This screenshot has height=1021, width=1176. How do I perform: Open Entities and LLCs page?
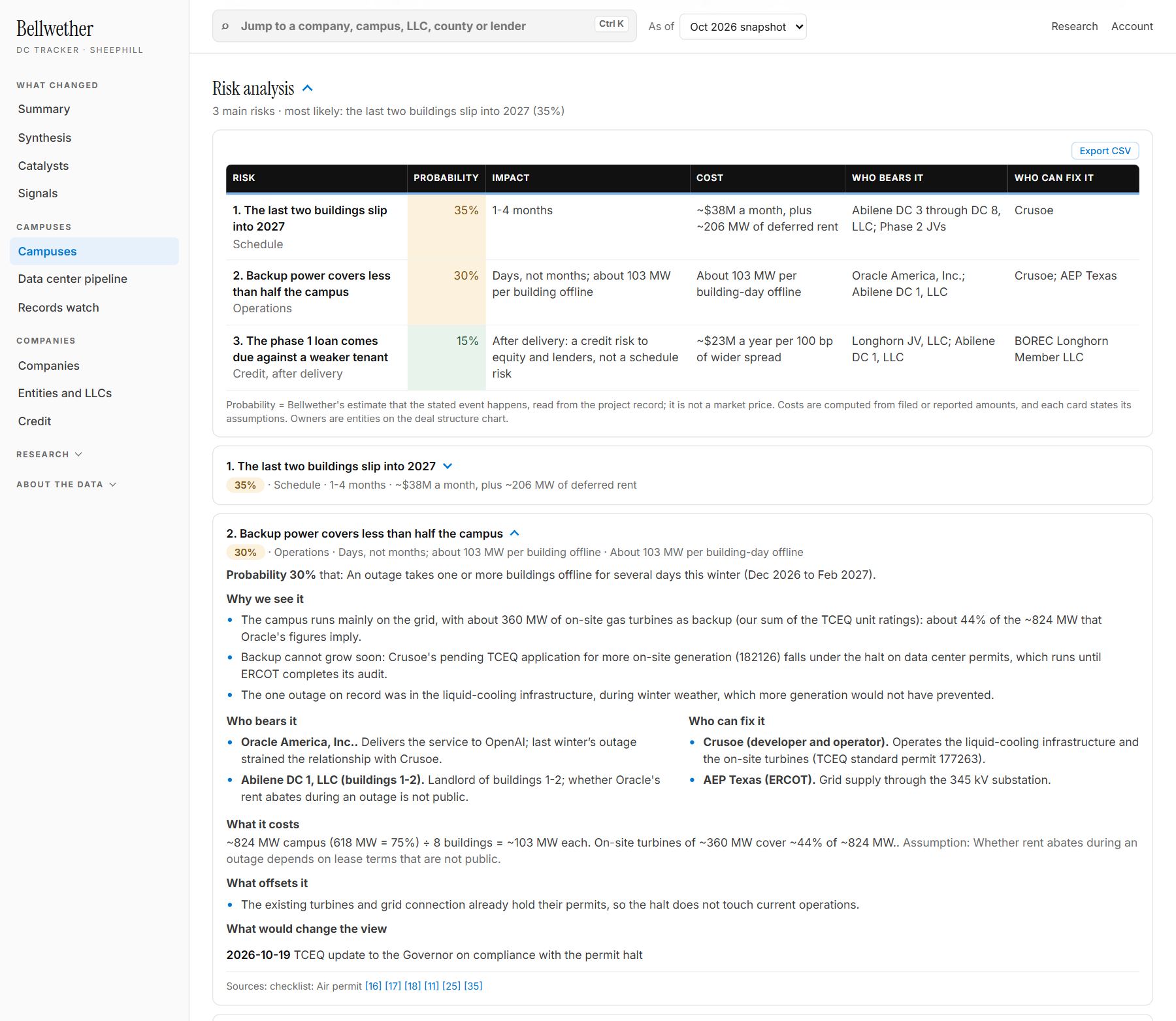[x=65, y=393]
